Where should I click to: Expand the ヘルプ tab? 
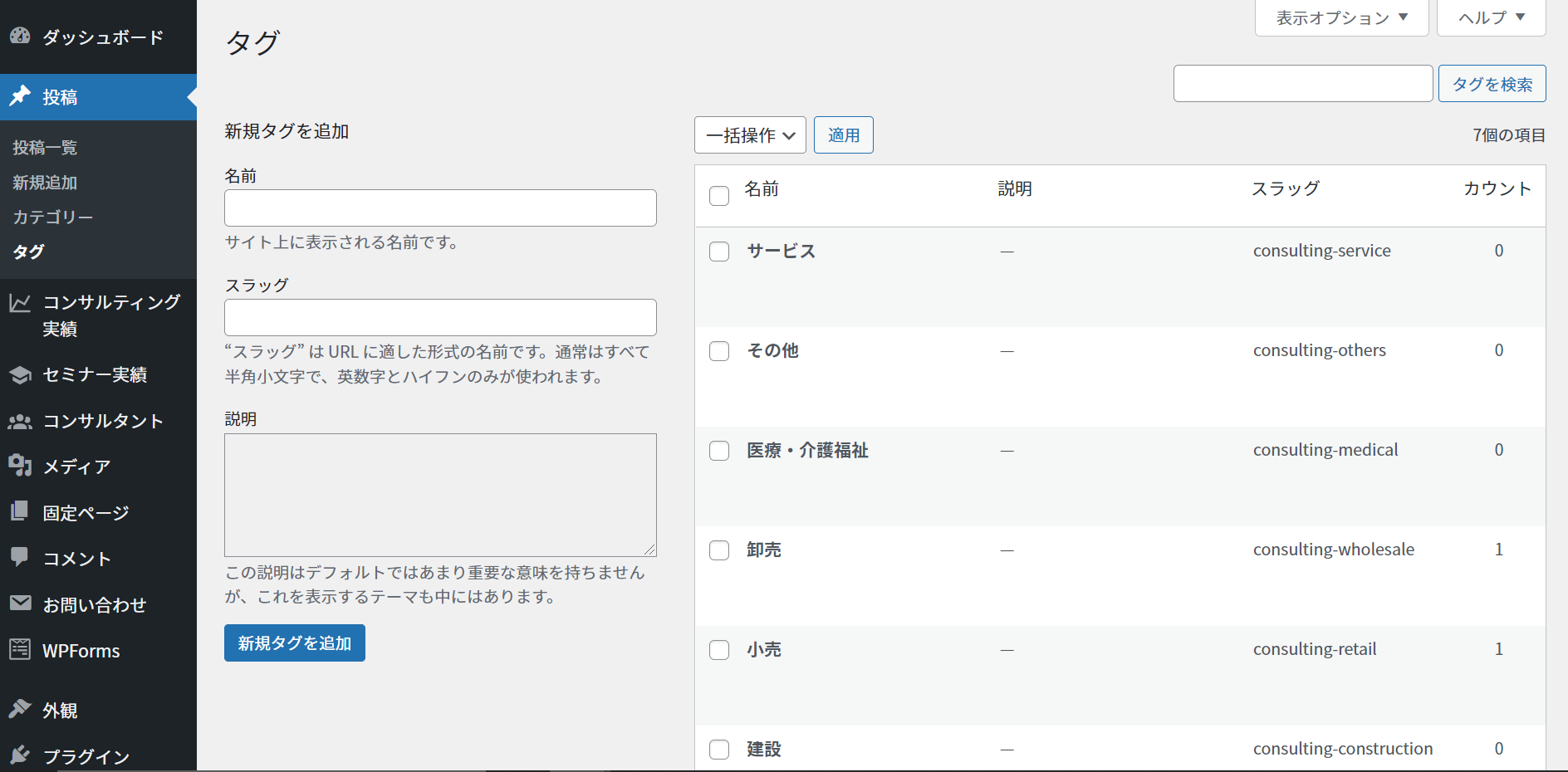pos(1491,17)
